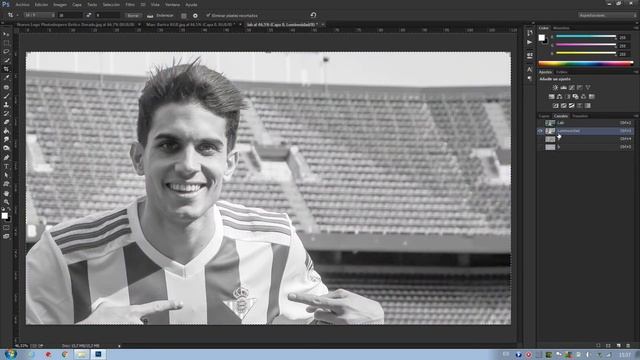Select the Horizontal Type tool

6,167
